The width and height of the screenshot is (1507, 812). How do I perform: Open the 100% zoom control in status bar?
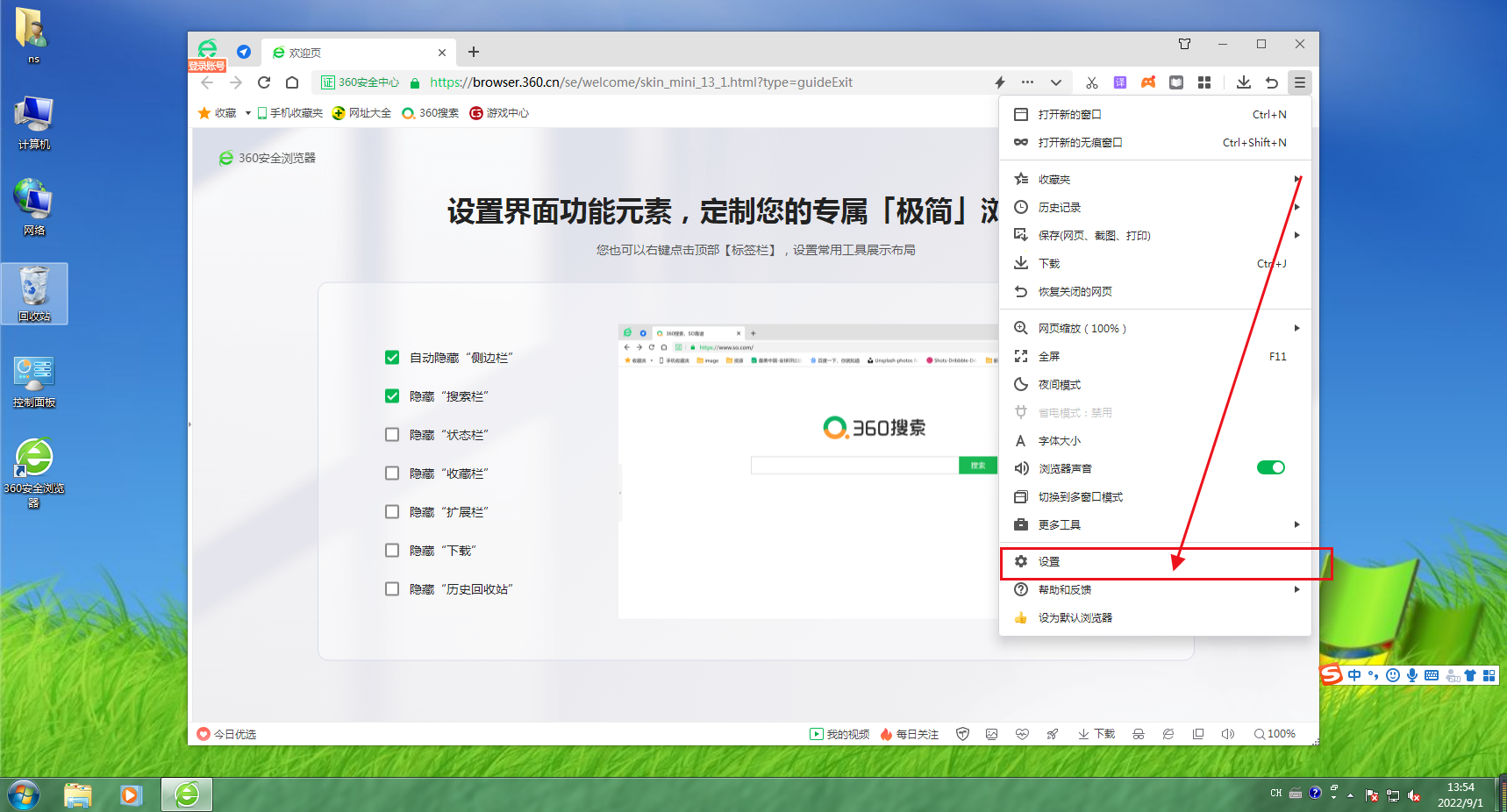[1275, 734]
